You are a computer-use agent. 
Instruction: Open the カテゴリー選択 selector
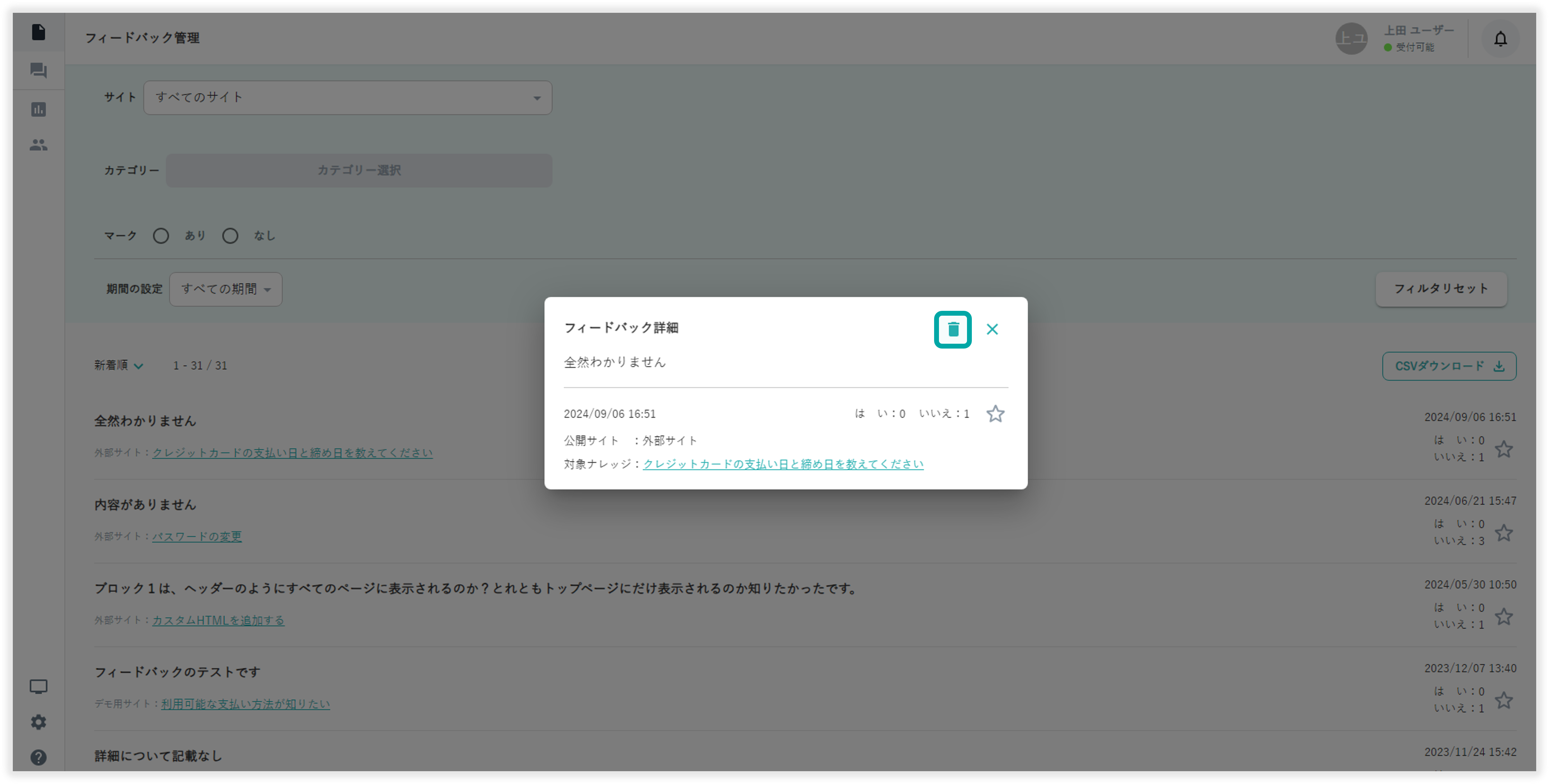coord(359,171)
